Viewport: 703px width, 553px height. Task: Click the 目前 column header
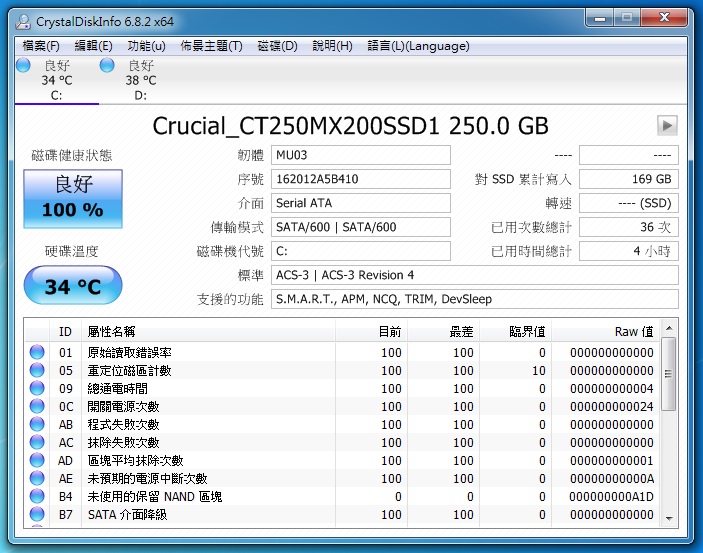[x=372, y=331]
